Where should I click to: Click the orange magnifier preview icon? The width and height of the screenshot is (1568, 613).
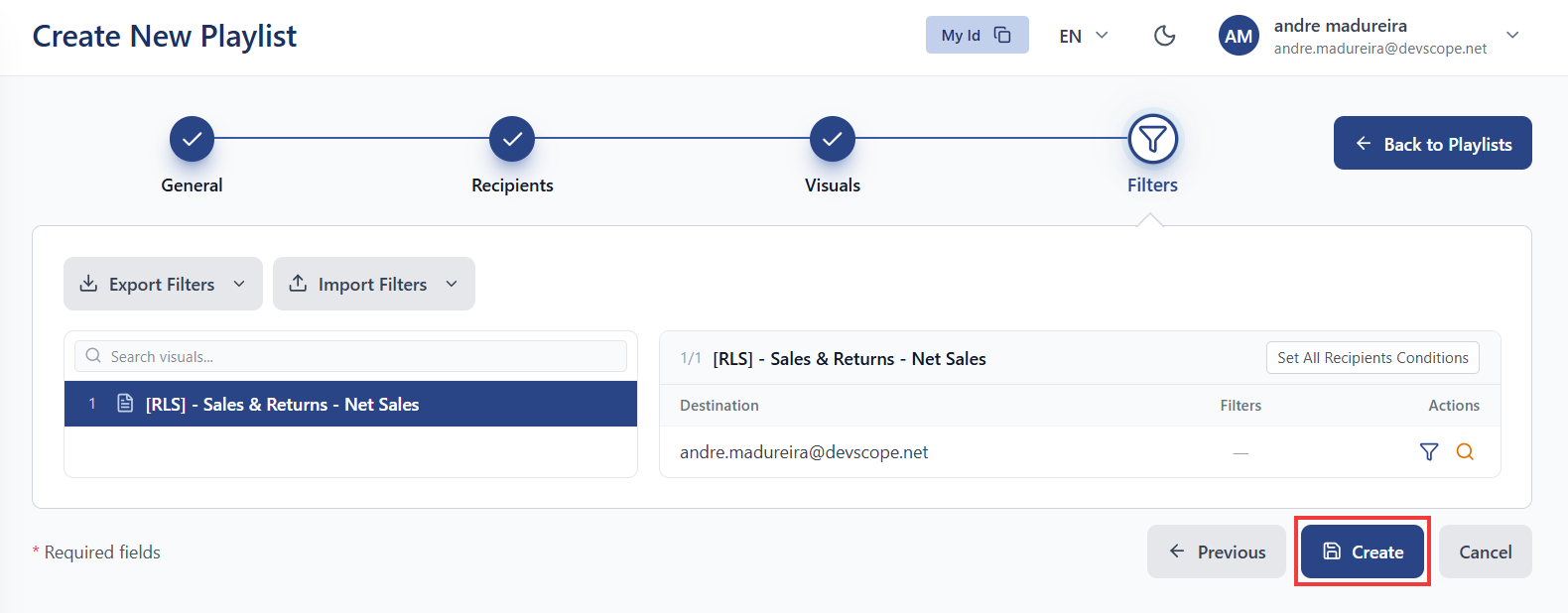click(x=1465, y=452)
